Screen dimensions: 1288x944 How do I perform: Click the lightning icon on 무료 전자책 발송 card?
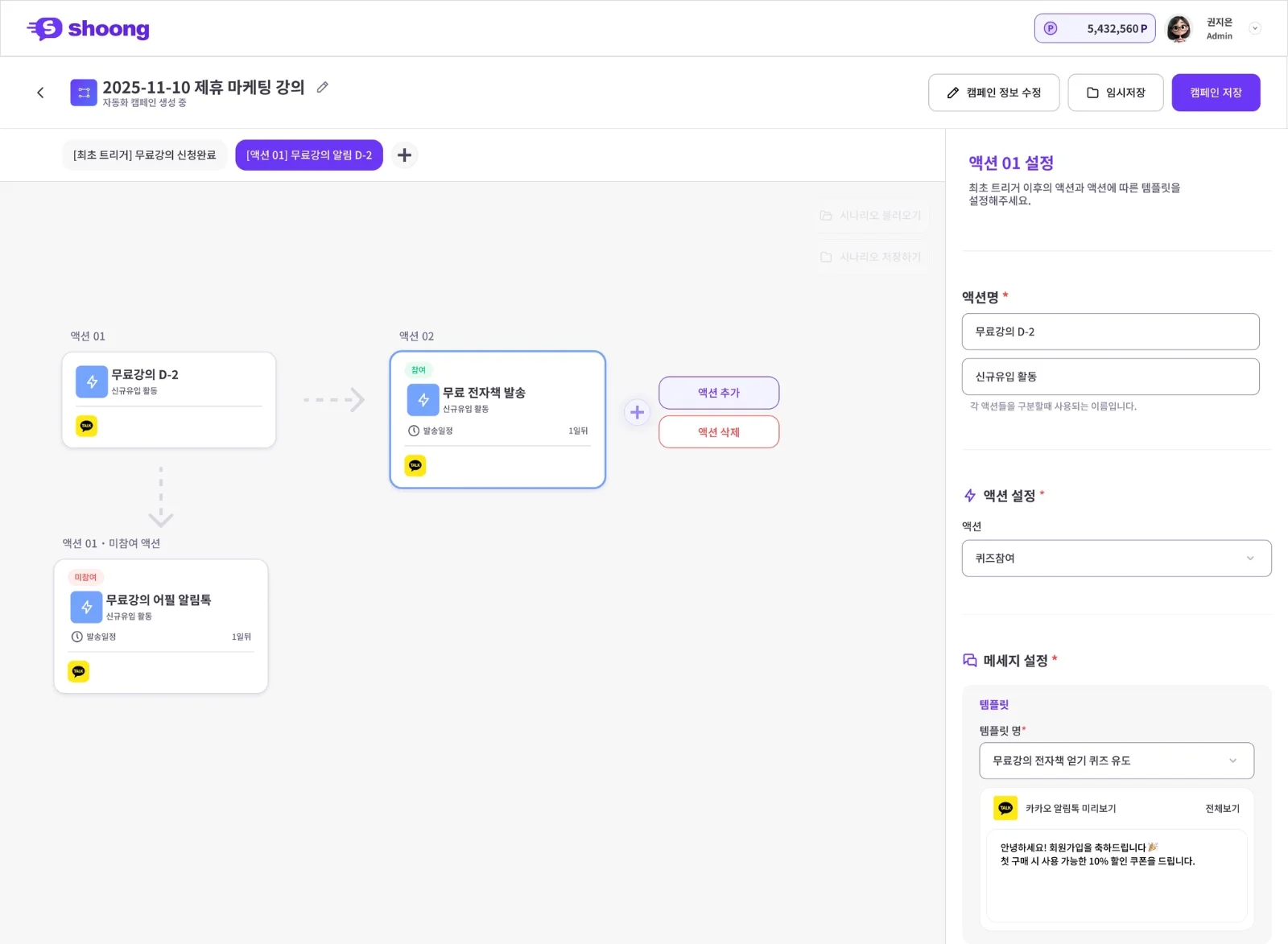pyautogui.click(x=423, y=400)
